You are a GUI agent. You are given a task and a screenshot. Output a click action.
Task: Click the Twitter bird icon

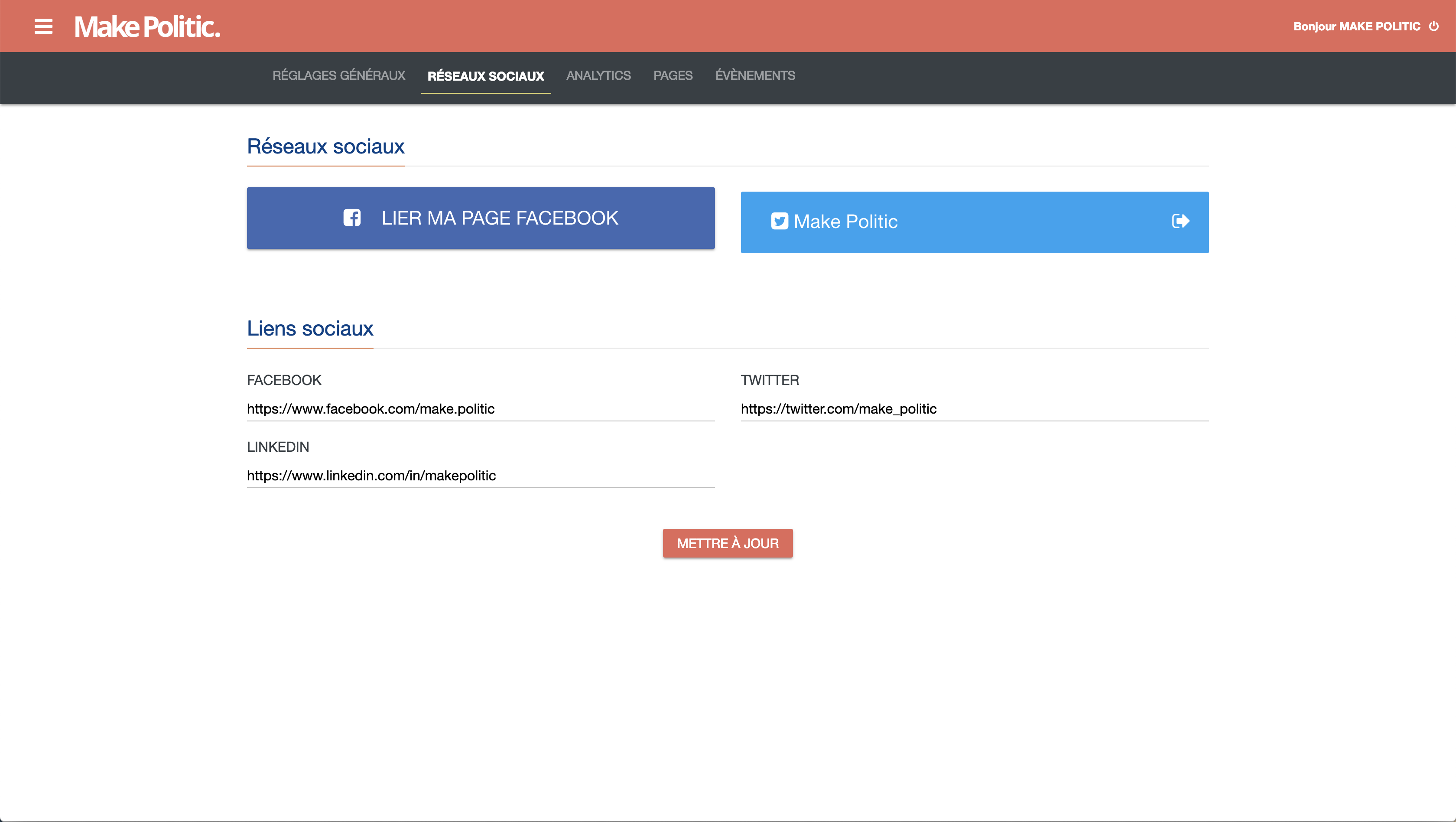(780, 221)
